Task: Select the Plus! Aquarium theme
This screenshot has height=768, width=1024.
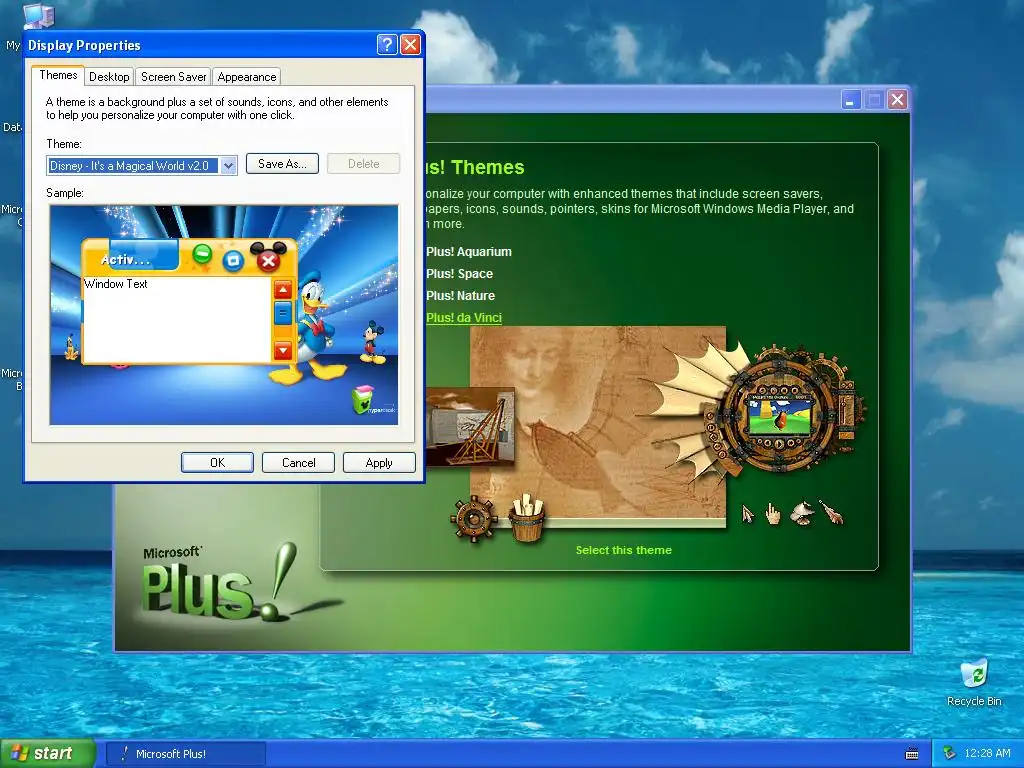Action: point(469,251)
